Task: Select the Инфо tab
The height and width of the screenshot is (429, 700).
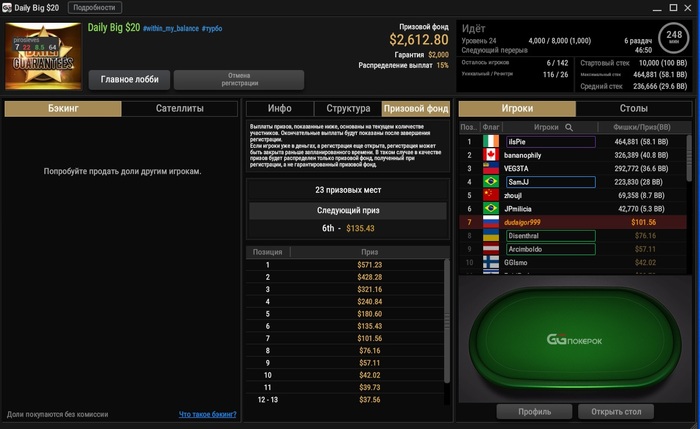Action: click(x=280, y=108)
